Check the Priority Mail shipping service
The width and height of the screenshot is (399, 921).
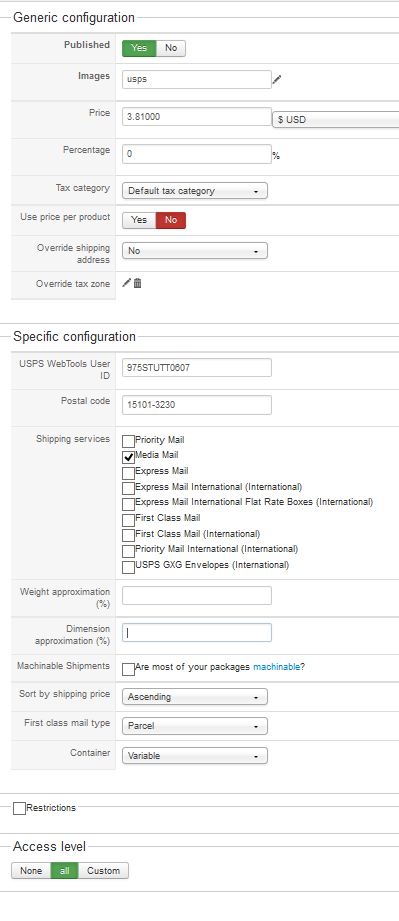point(129,441)
